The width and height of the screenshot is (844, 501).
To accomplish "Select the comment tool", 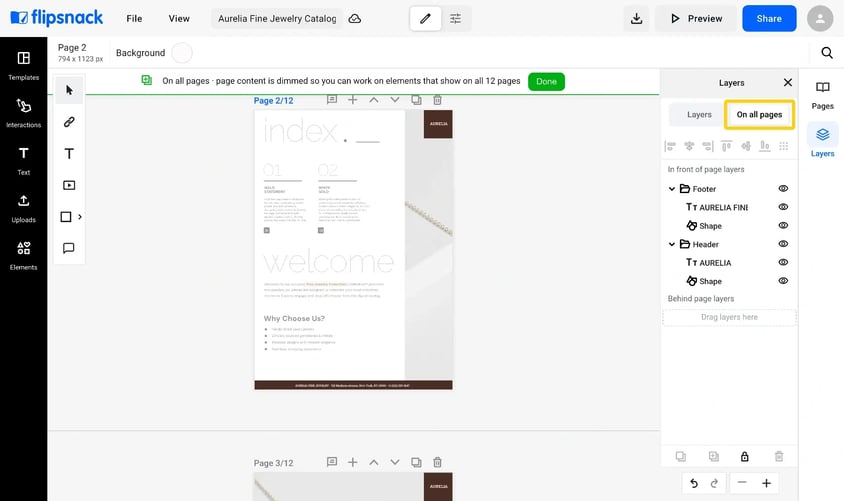I will click(x=69, y=248).
